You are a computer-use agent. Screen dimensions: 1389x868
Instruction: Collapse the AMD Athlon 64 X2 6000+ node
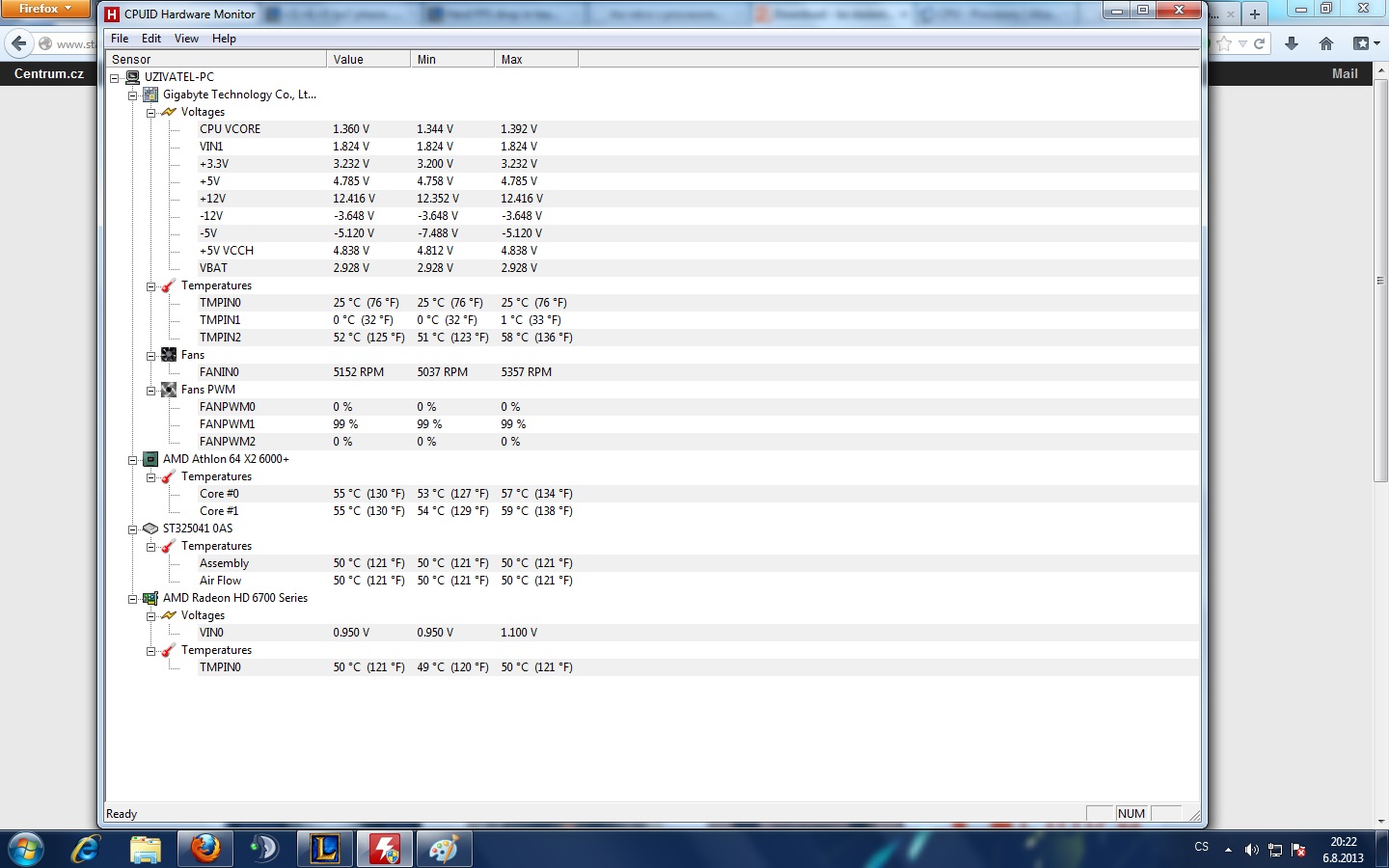(x=133, y=459)
